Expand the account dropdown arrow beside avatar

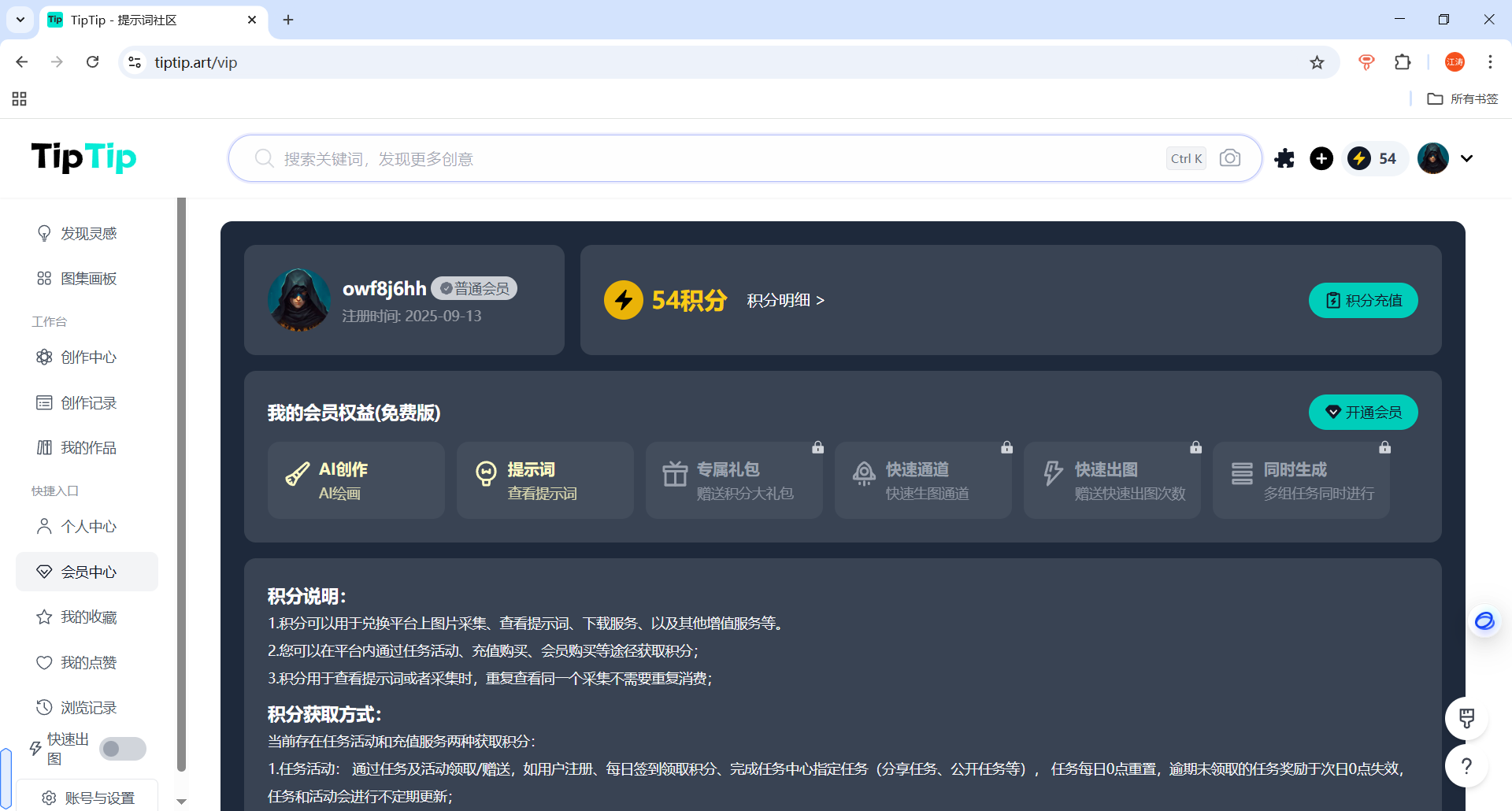click(x=1466, y=158)
